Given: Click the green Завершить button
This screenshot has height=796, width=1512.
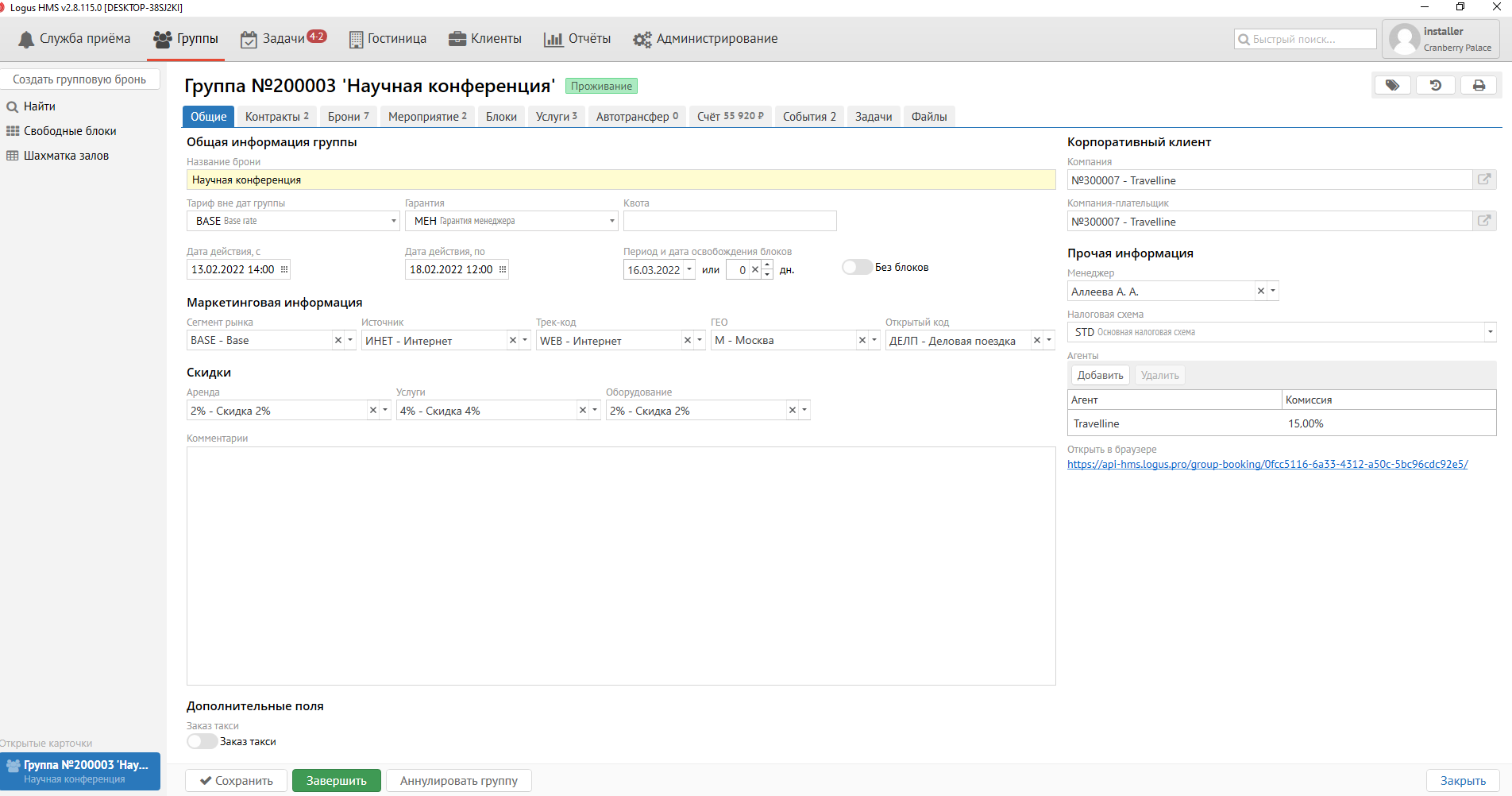Looking at the screenshot, I should (x=336, y=781).
